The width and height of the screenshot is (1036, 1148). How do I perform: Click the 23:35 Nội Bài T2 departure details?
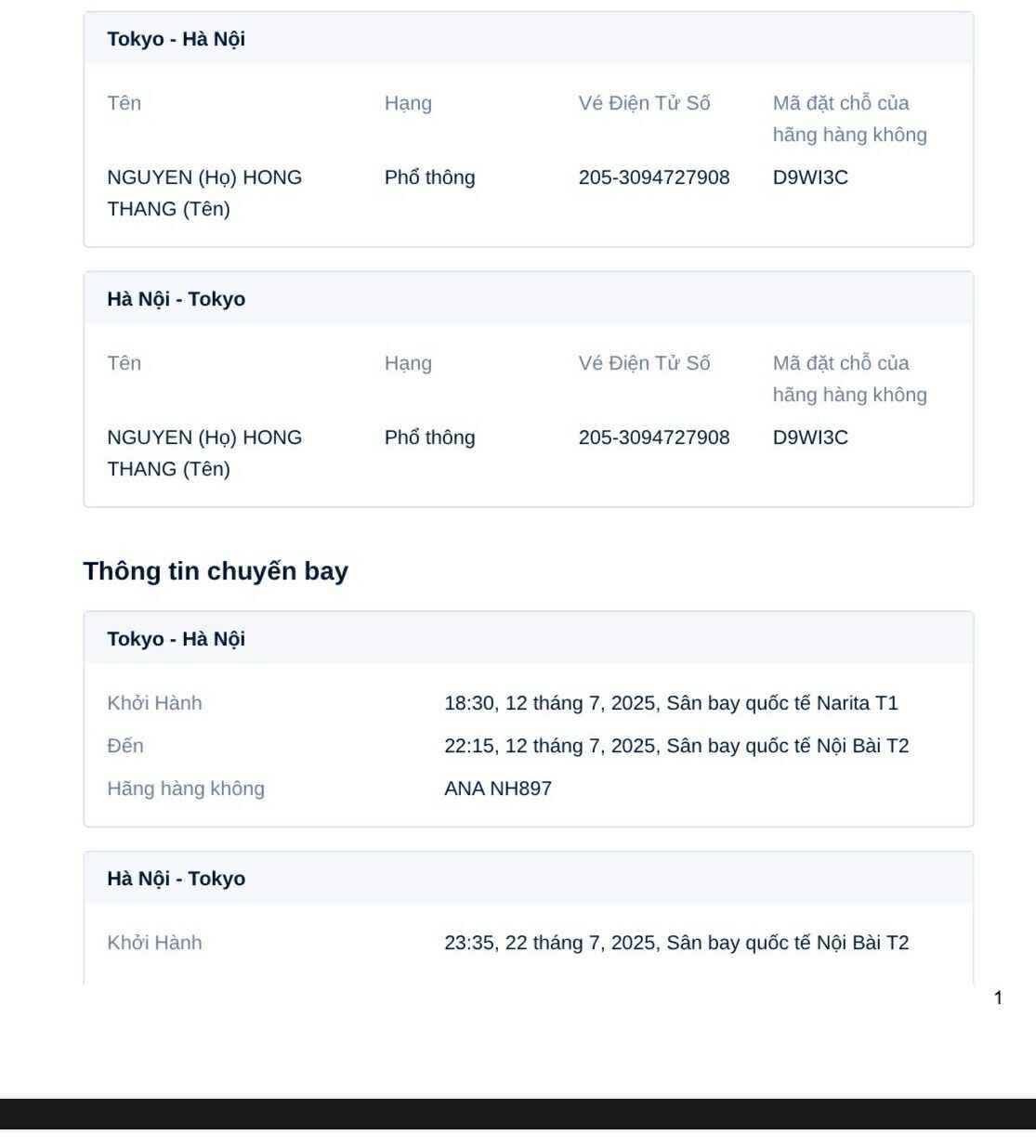(676, 943)
